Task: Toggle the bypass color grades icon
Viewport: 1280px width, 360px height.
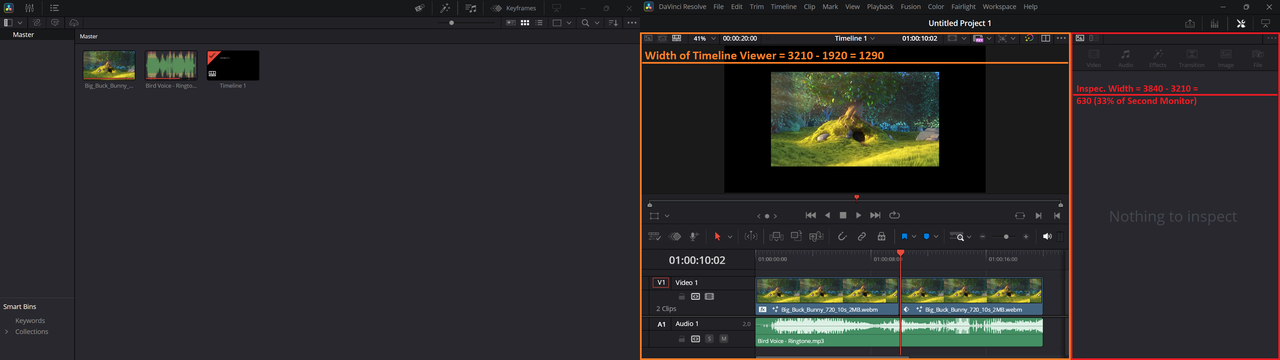Action: click(1029, 38)
